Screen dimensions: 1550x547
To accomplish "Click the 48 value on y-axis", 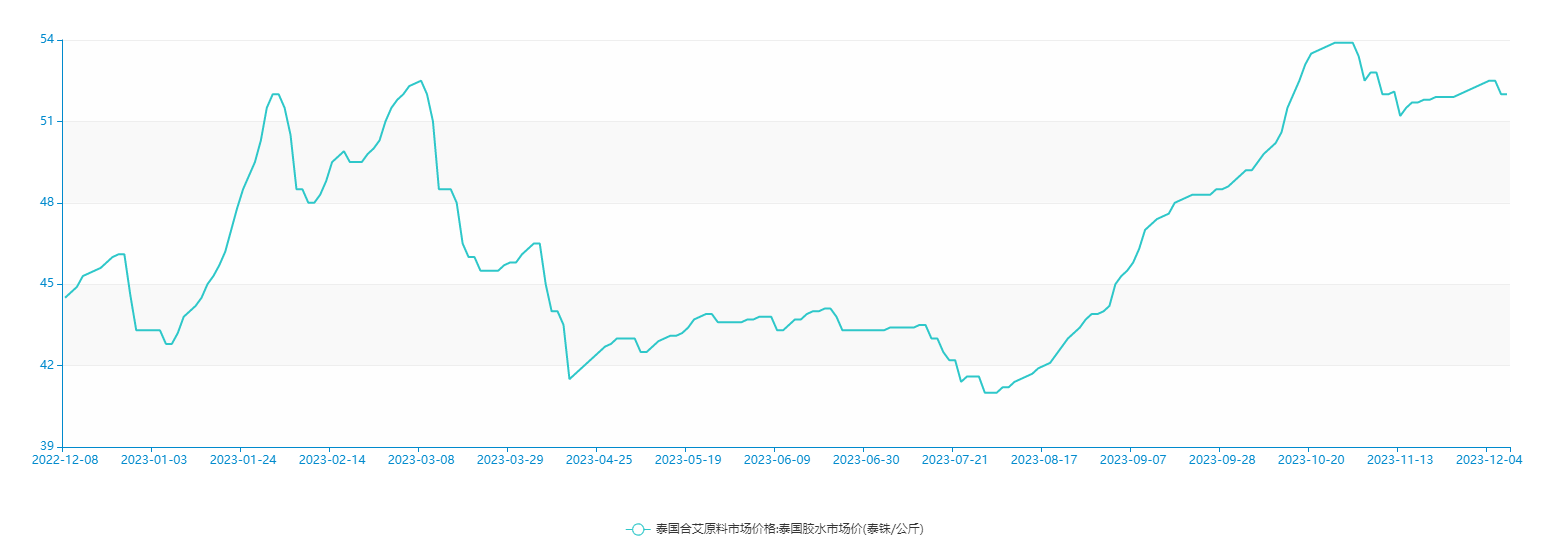I will [47, 203].
